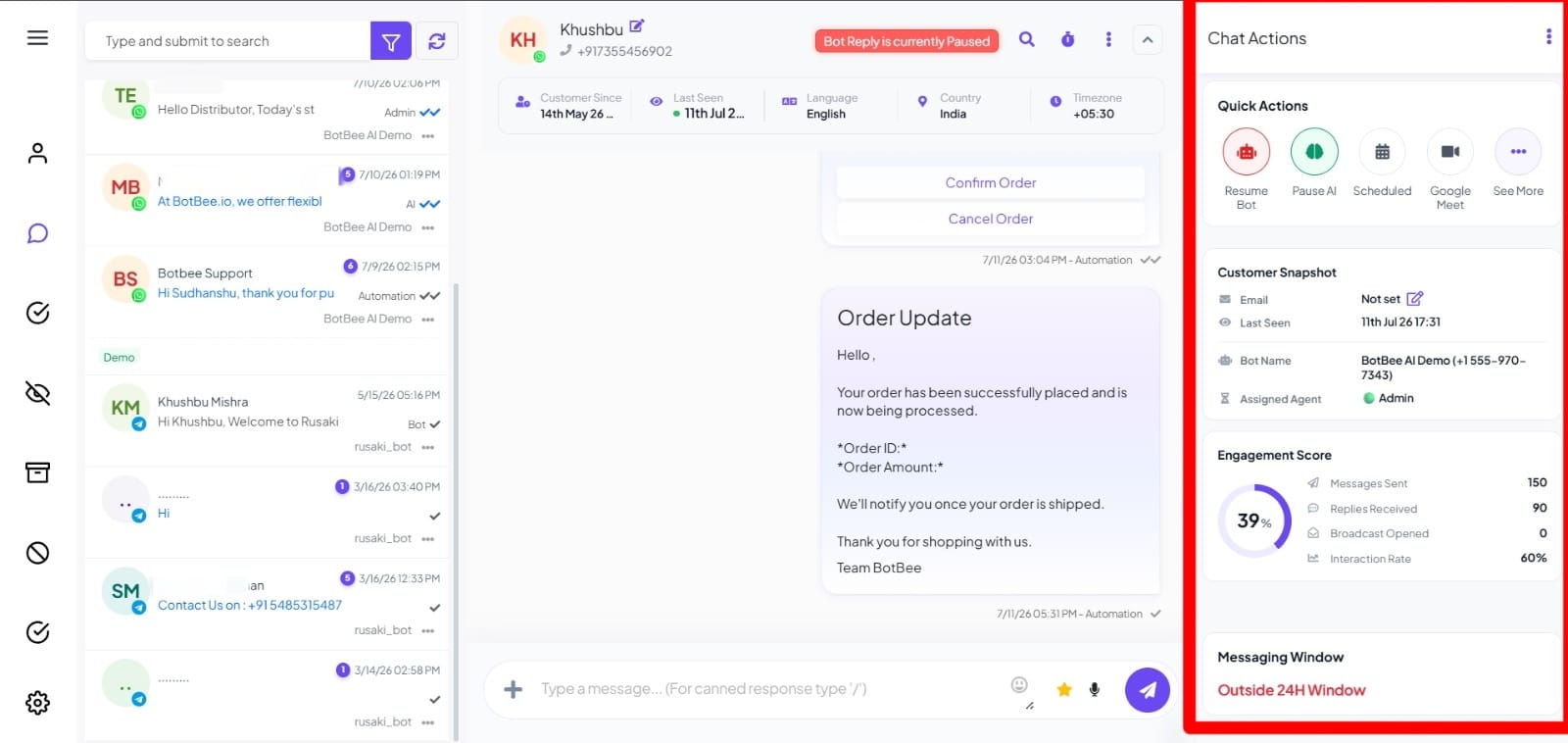Viewport: 1568px width, 743px height.
Task: Click the star favorite icon in composer
Action: click(x=1064, y=690)
